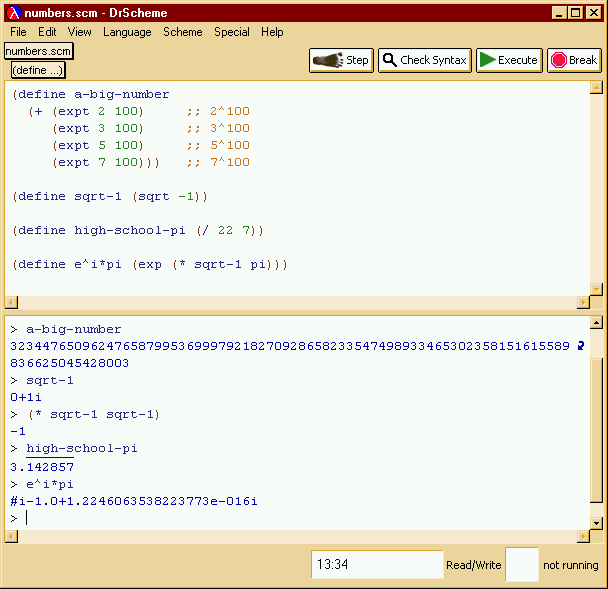
Task: Click interactions pane up scroll arrow
Action: pos(596,323)
